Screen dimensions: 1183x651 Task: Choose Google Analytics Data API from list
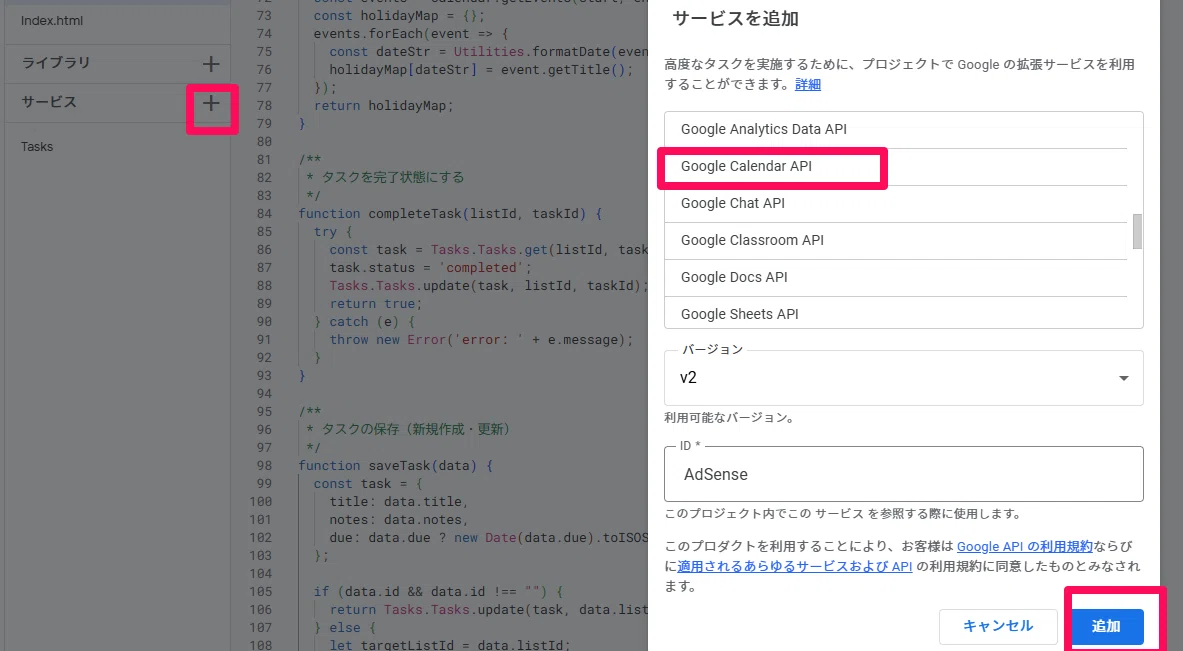tap(896, 130)
